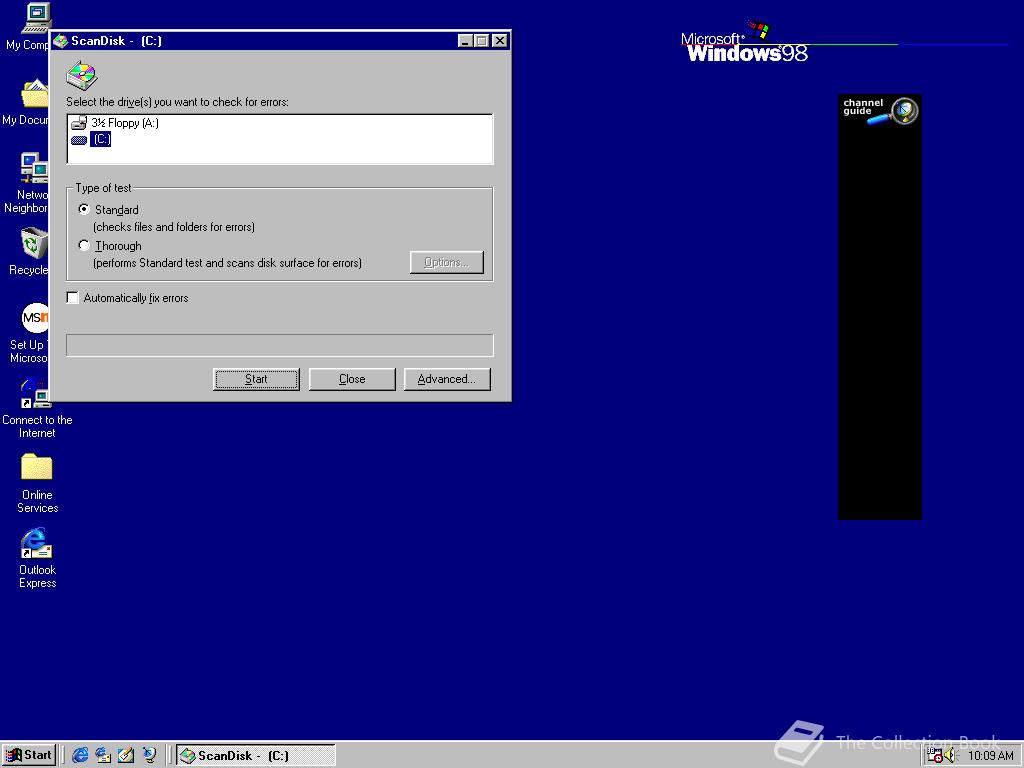Click the grayed Options button
The image size is (1024, 768).
(x=447, y=263)
